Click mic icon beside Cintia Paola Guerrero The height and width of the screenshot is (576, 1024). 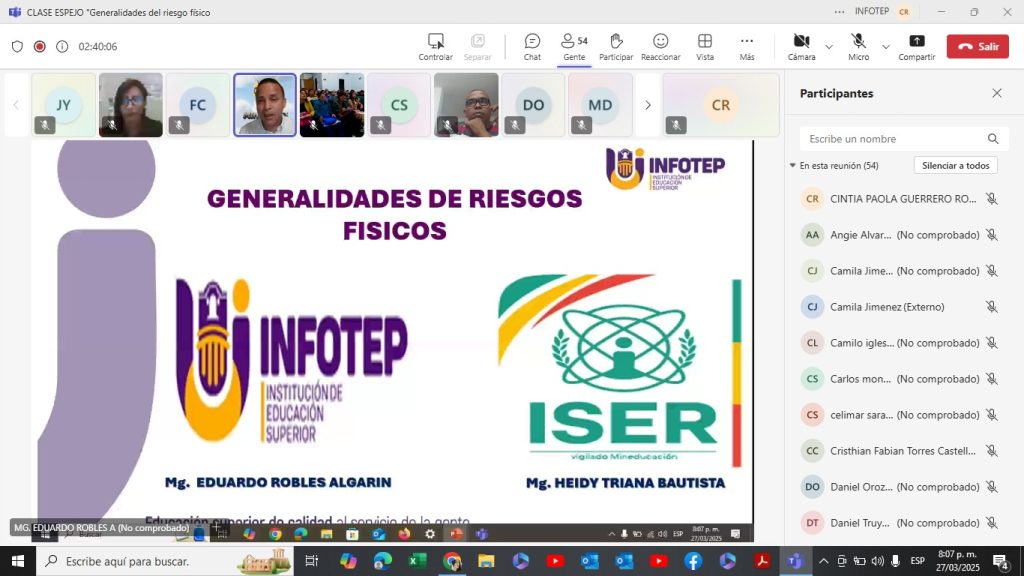pyautogui.click(x=991, y=199)
